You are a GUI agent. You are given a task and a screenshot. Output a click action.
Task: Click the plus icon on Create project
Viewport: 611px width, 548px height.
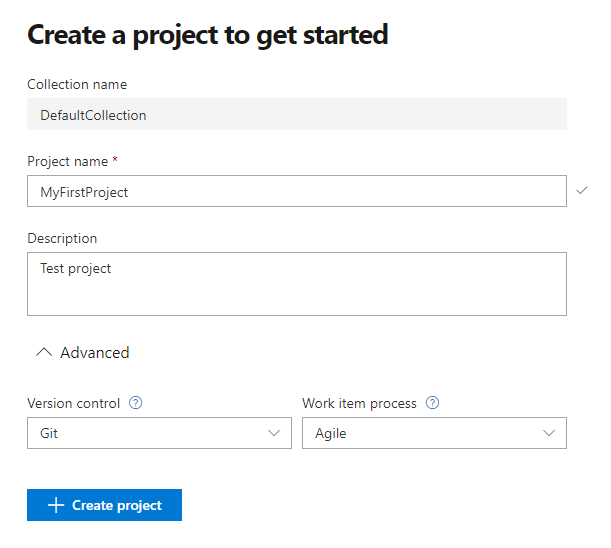coord(56,506)
